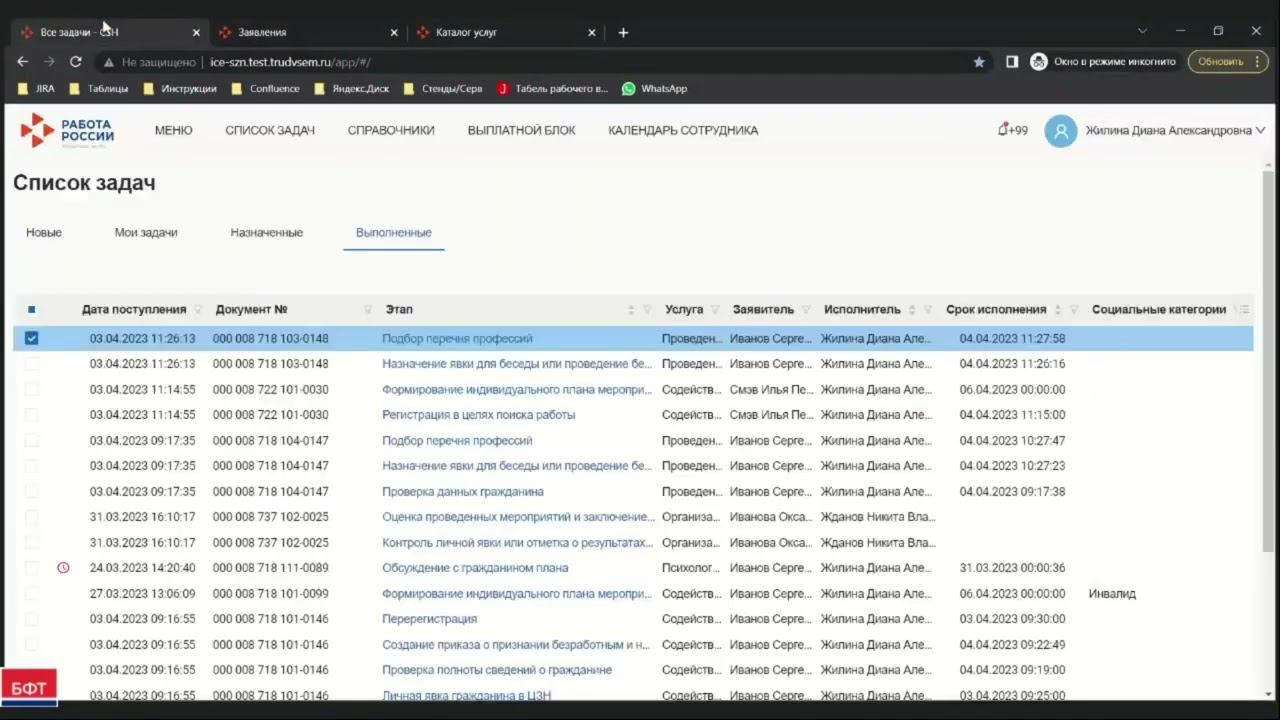Image resolution: width=1280 pixels, height=720 pixels.
Task: Open Проверка данных гражданина link
Action: tap(463, 492)
